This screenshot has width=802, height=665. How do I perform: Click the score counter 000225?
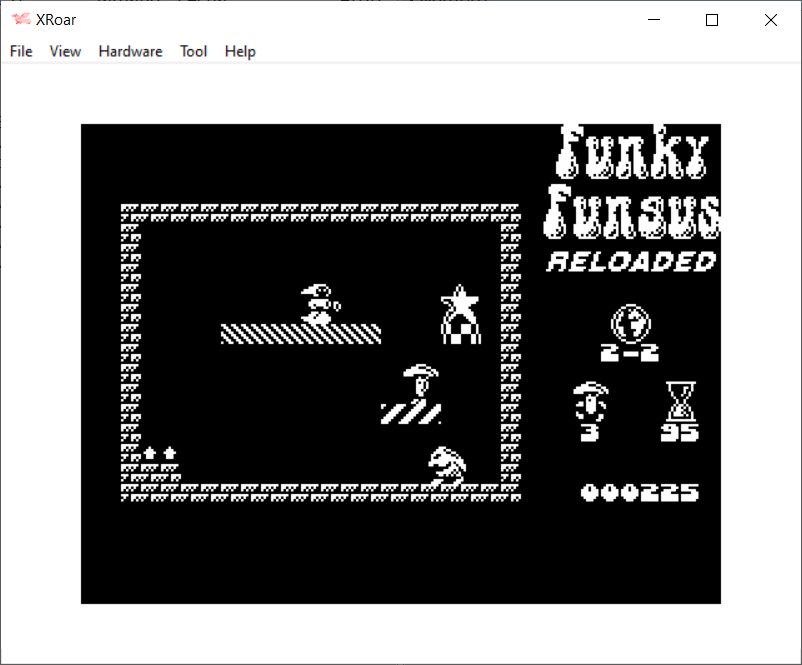coord(640,492)
